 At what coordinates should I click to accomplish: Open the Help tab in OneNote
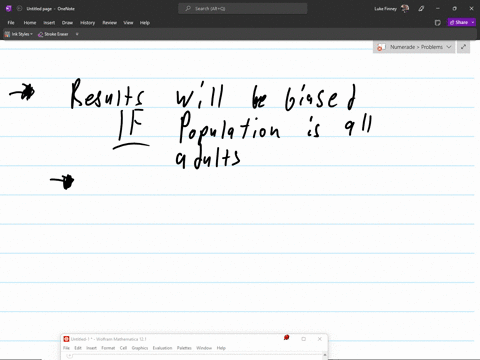click(145, 23)
